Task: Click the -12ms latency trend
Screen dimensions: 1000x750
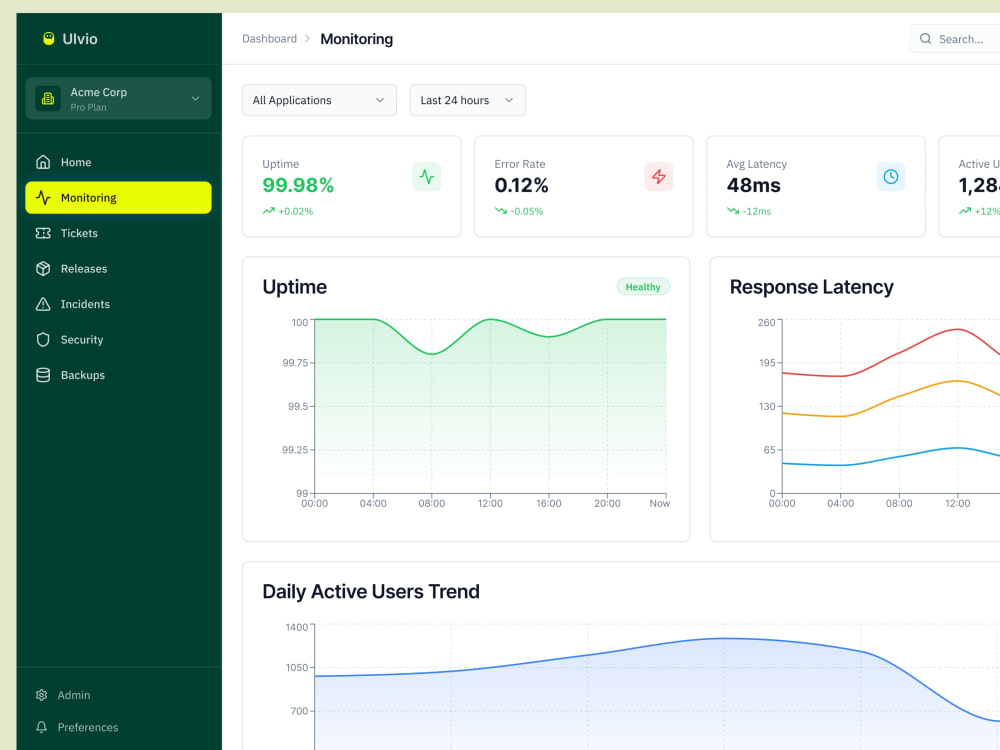Action: [749, 211]
